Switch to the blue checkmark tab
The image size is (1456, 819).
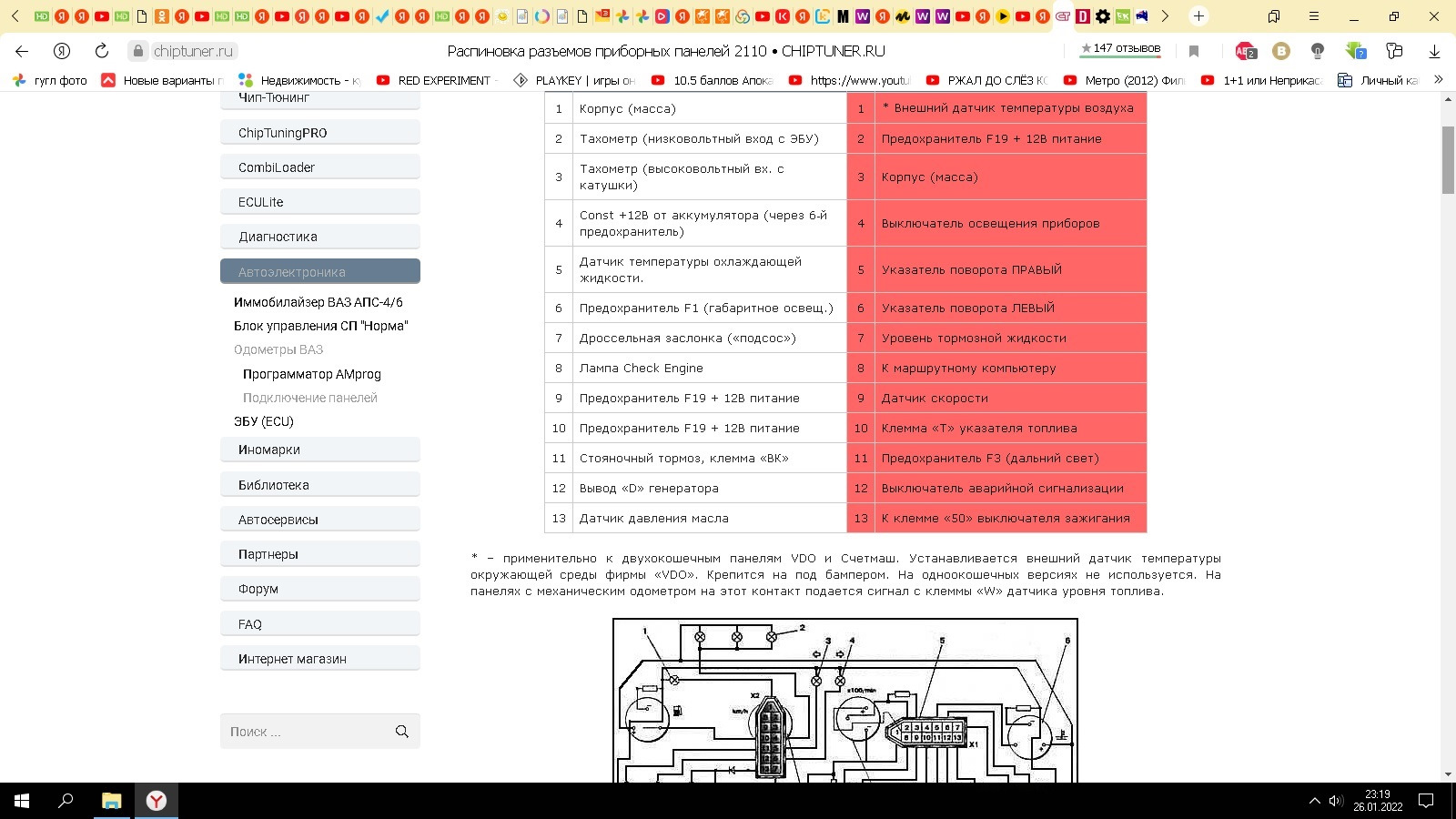(x=382, y=16)
